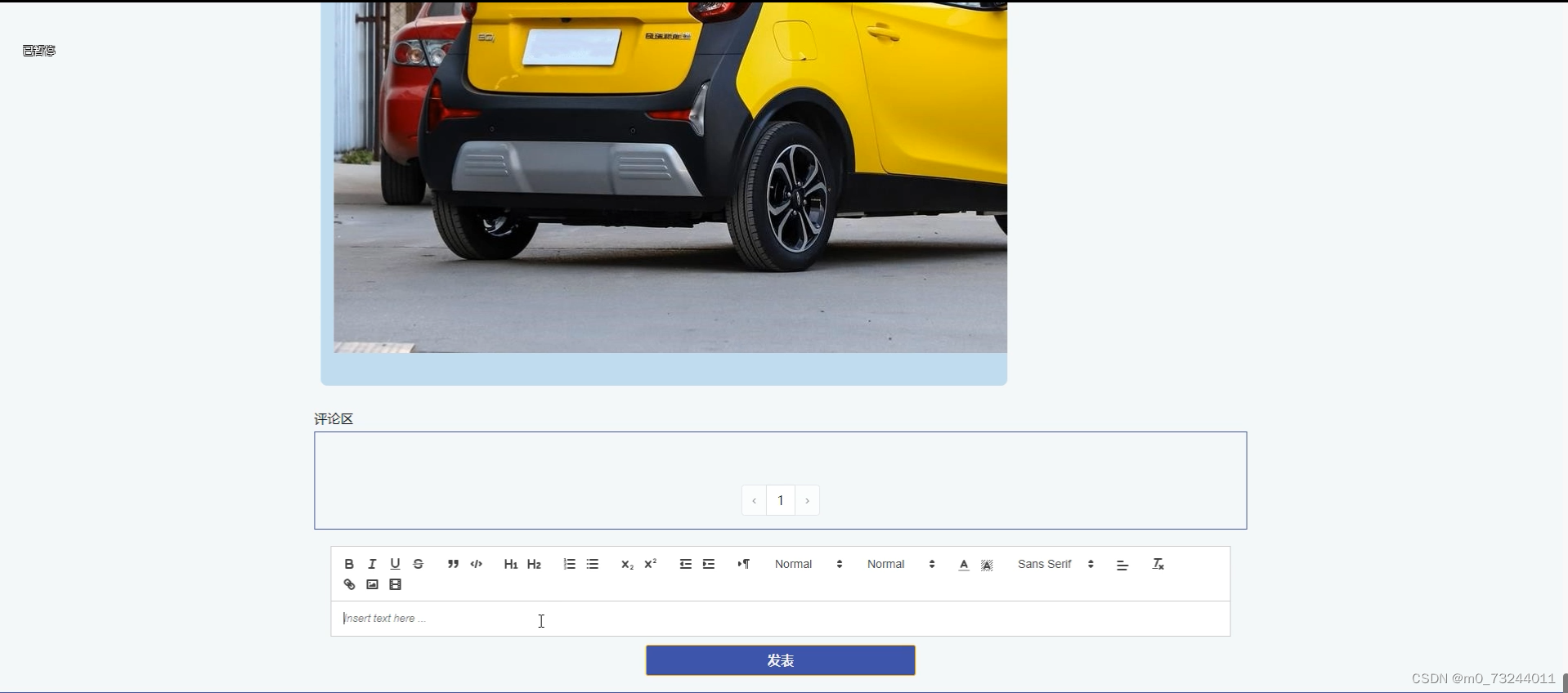
Task: Toggle bold formatting in comment editor
Action: (x=349, y=564)
